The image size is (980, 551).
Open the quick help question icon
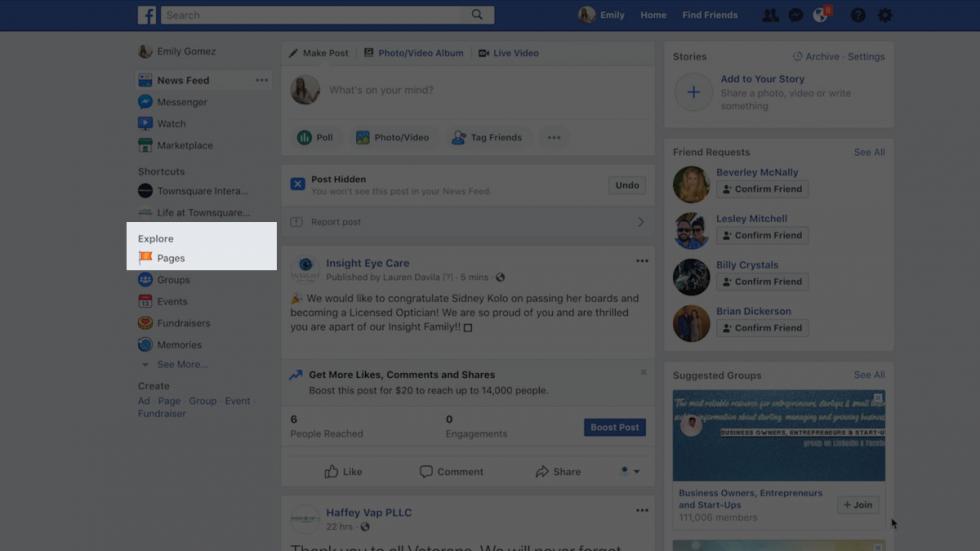pyautogui.click(x=858, y=15)
